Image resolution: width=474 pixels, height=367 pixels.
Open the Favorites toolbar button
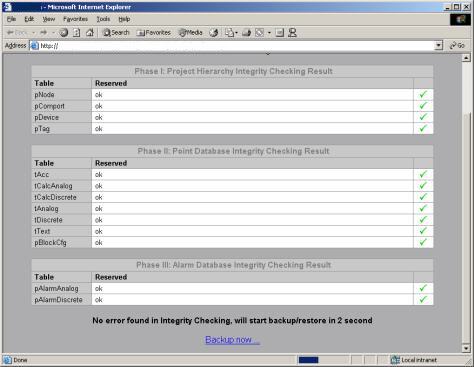pyautogui.click(x=154, y=33)
